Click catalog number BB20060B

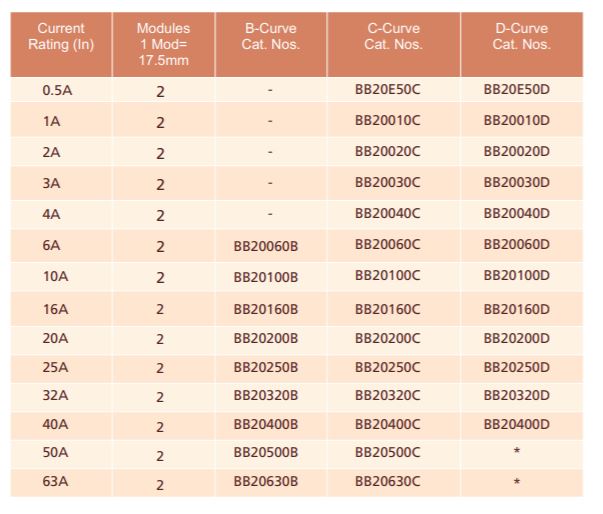[x=266, y=245]
